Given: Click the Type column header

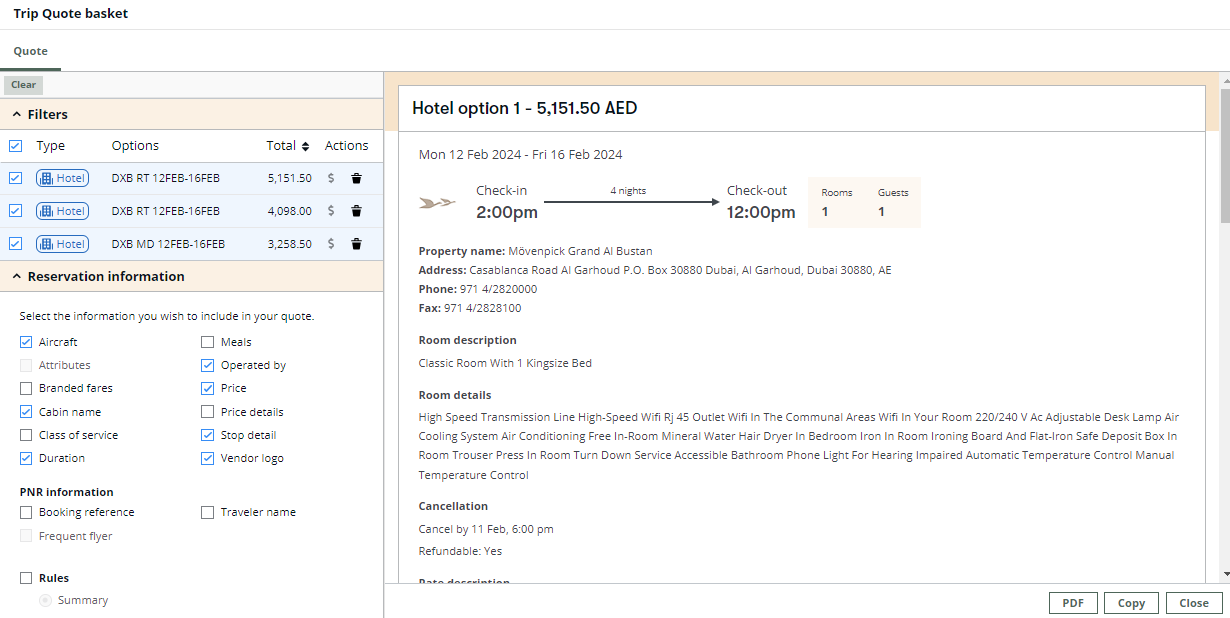Looking at the screenshot, I should [51, 146].
